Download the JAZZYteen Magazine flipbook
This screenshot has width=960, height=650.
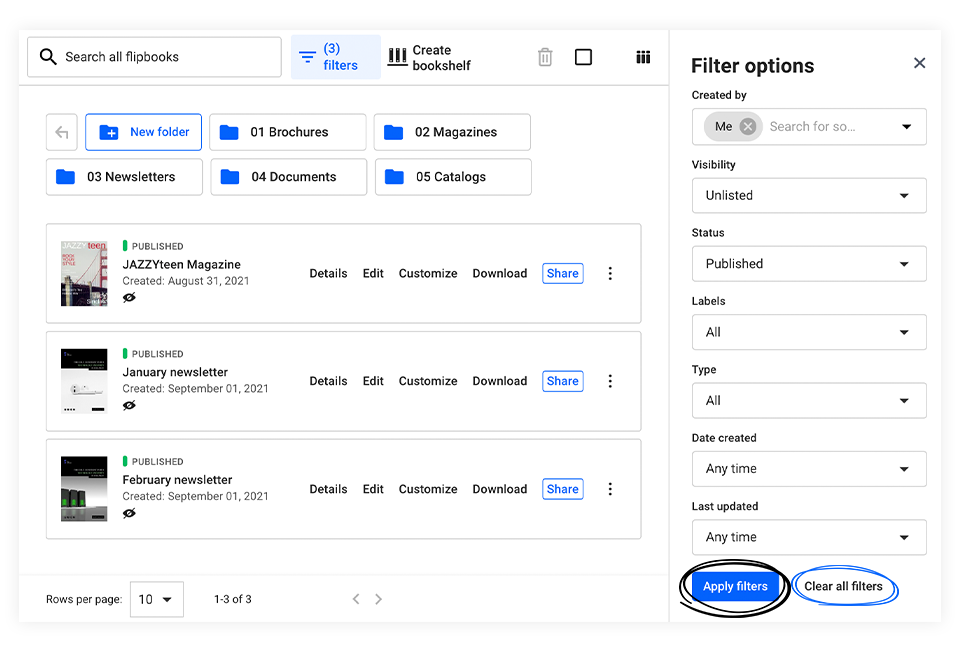[x=500, y=274]
